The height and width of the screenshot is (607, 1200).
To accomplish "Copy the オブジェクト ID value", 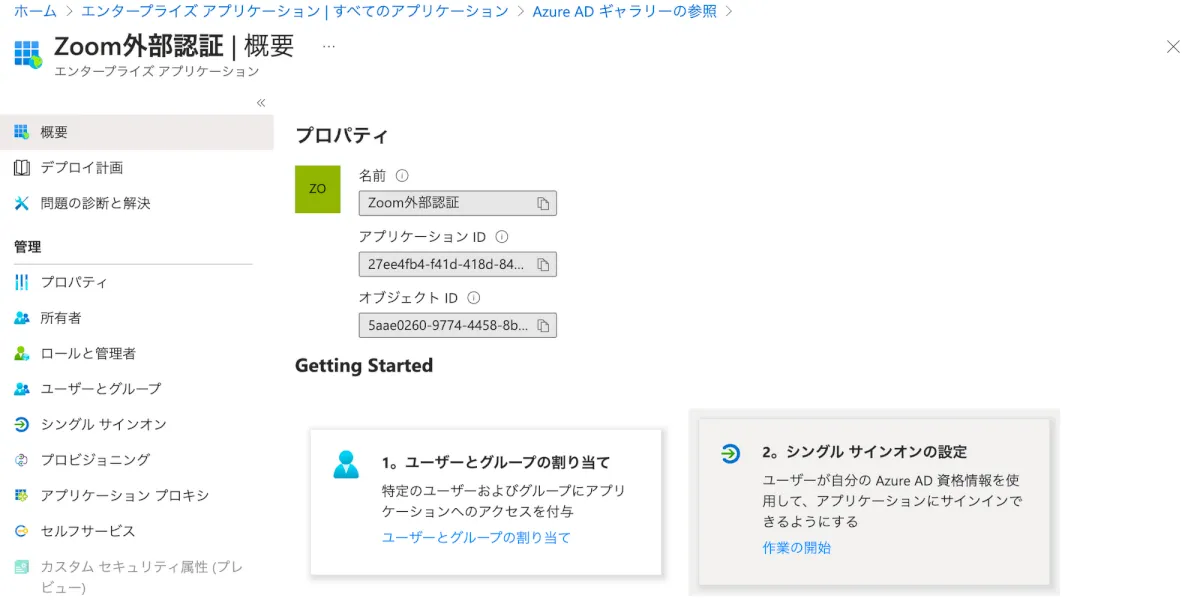I will [x=543, y=326].
